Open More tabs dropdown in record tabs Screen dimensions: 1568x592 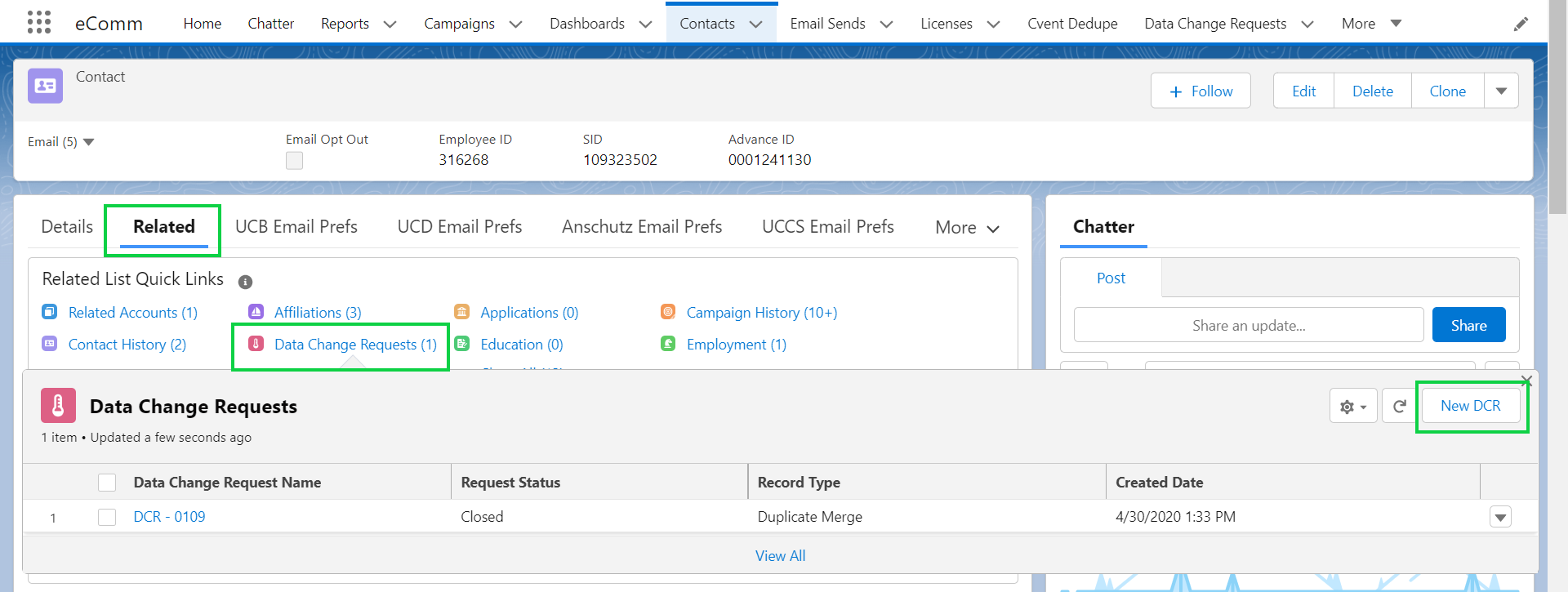click(967, 228)
